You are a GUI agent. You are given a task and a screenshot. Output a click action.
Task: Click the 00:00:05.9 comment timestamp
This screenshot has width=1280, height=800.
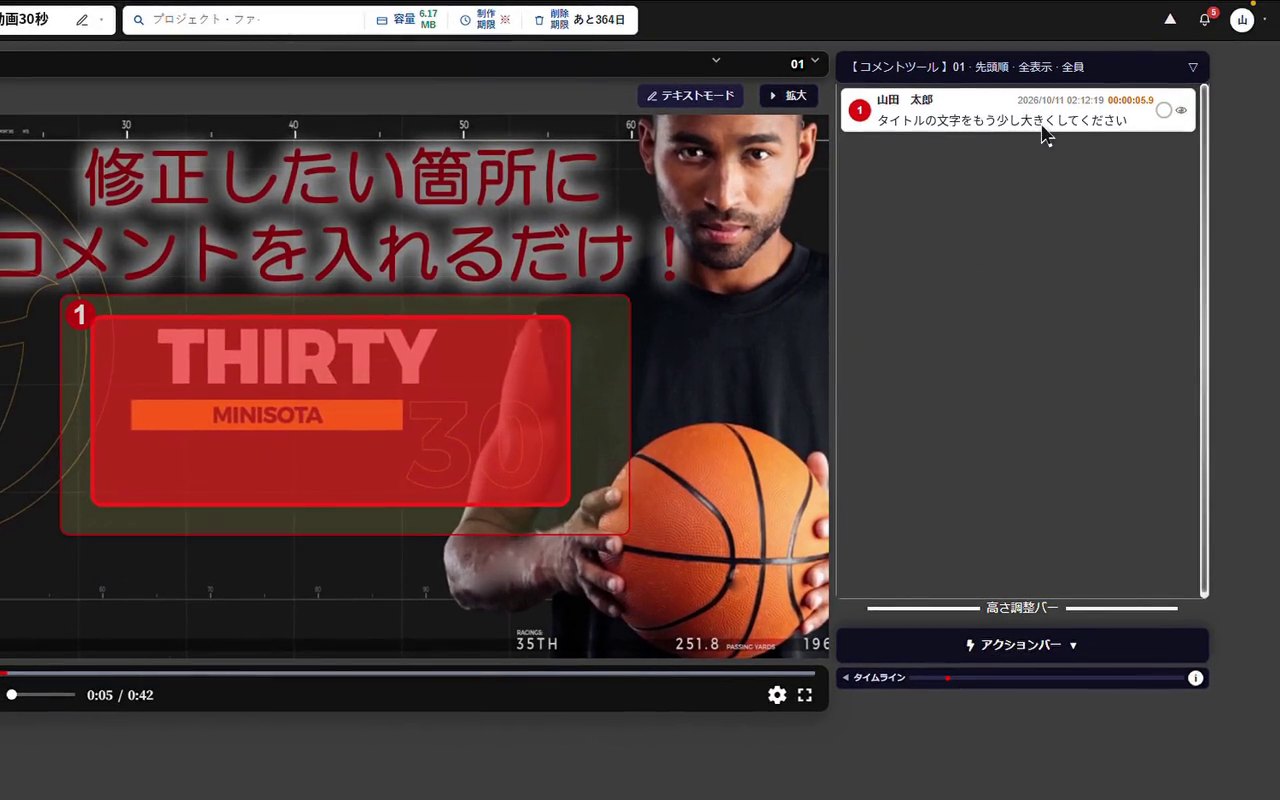pos(1130,101)
